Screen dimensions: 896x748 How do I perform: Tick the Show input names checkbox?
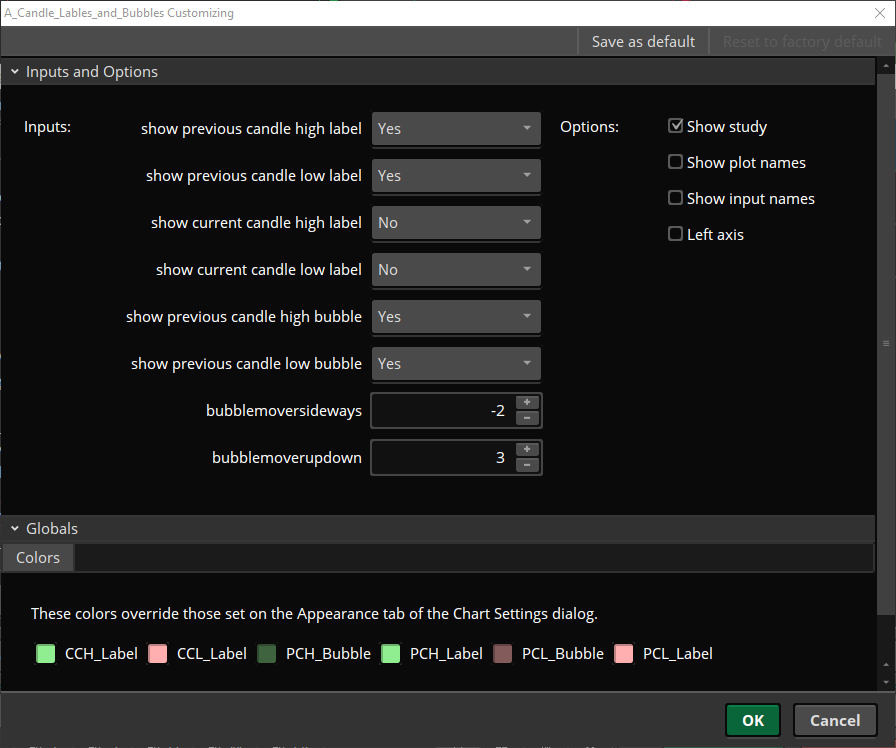tap(675, 198)
